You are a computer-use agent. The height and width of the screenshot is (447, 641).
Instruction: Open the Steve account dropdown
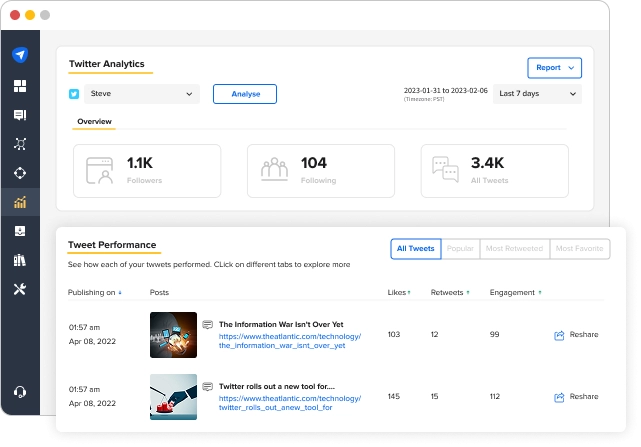coord(142,94)
